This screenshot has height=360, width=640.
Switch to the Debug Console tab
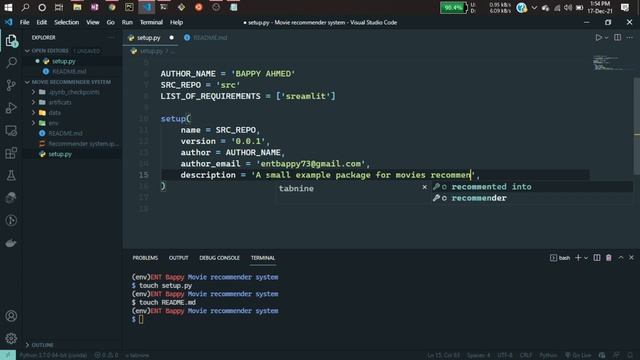pyautogui.click(x=219, y=258)
